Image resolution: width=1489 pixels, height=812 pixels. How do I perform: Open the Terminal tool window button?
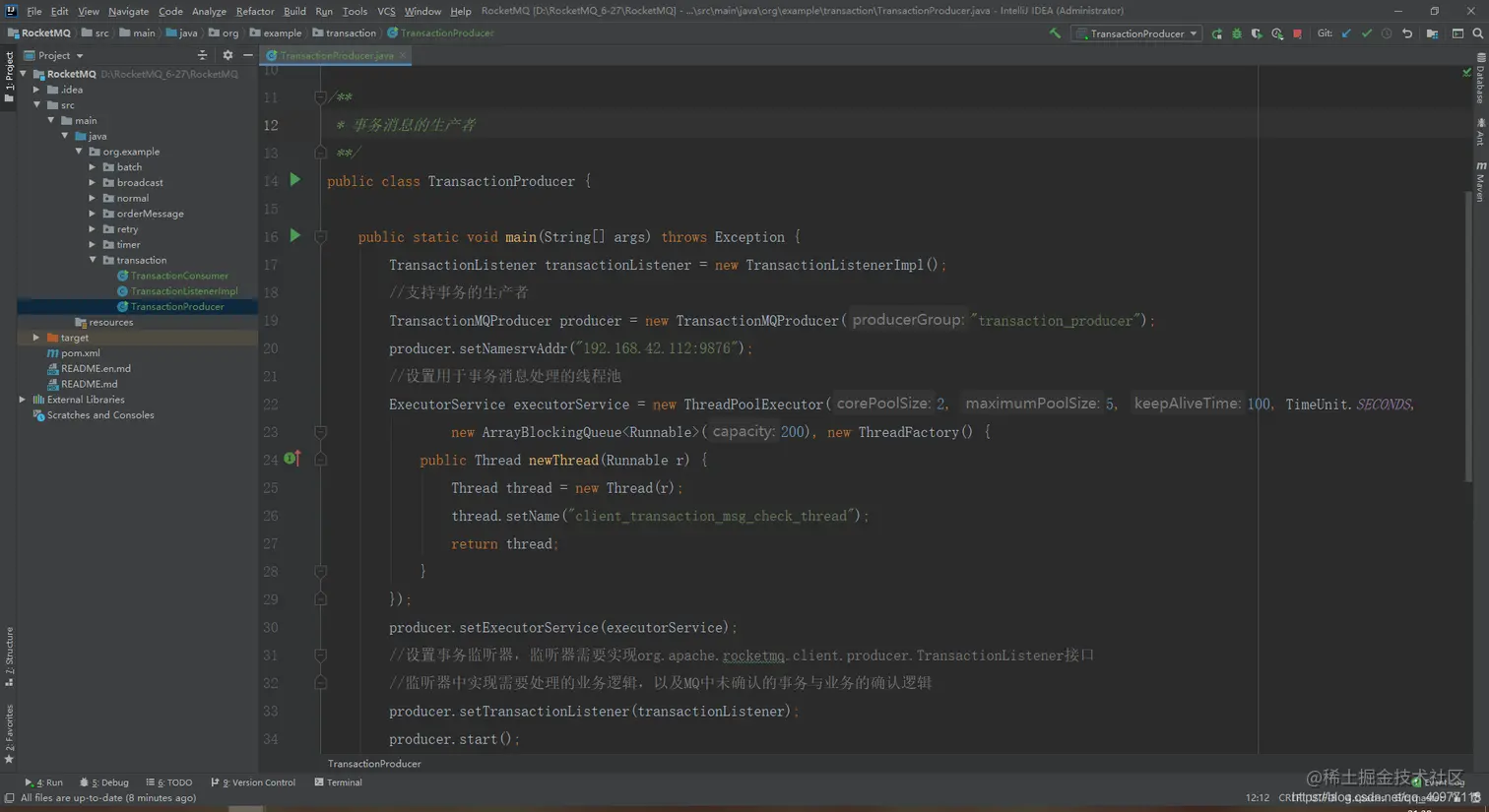click(x=338, y=782)
